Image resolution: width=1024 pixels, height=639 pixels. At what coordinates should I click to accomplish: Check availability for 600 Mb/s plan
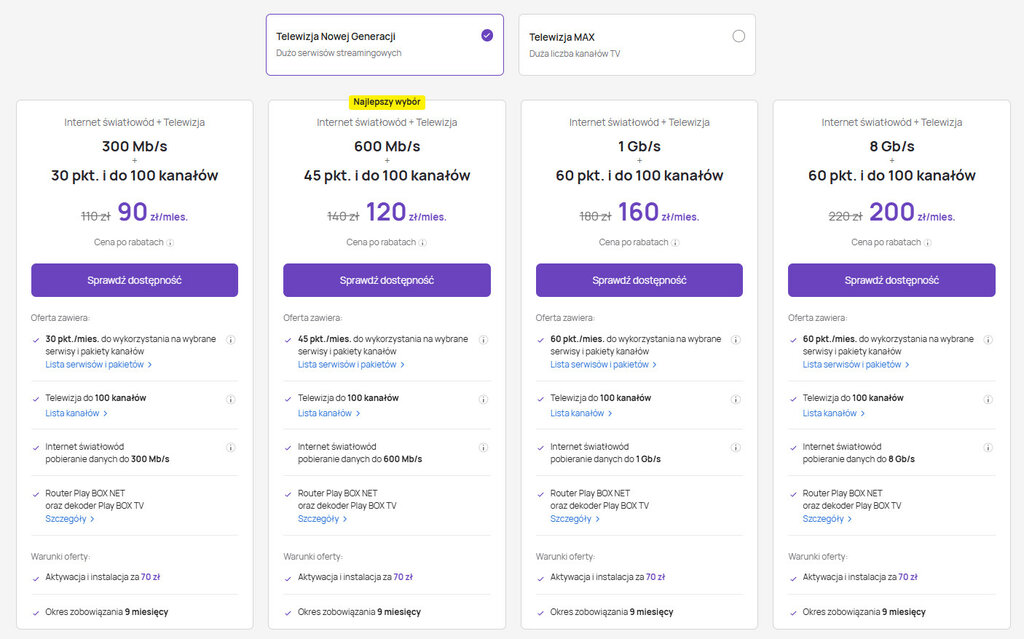[387, 280]
